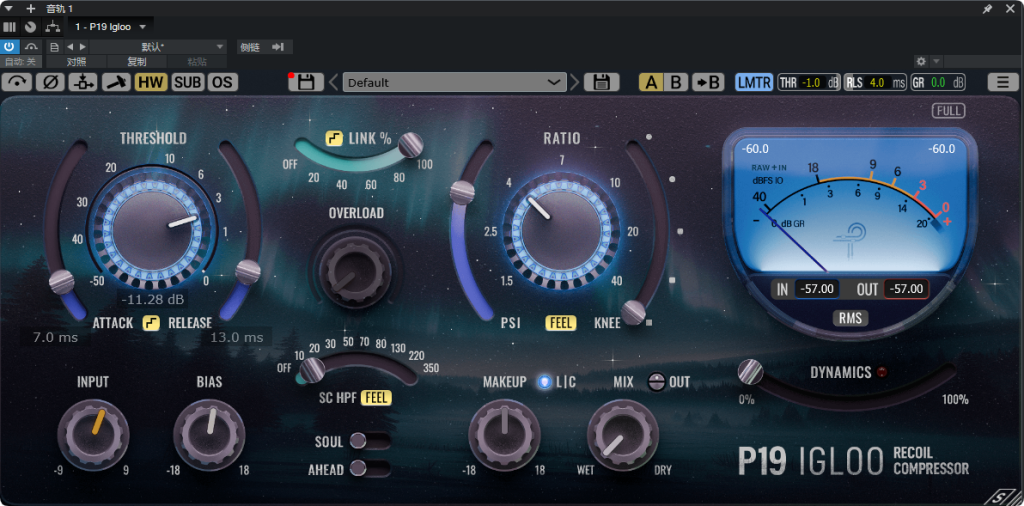Open the hamburger menu in plugin toolbar
This screenshot has height=506, width=1024.
pos(1002,82)
